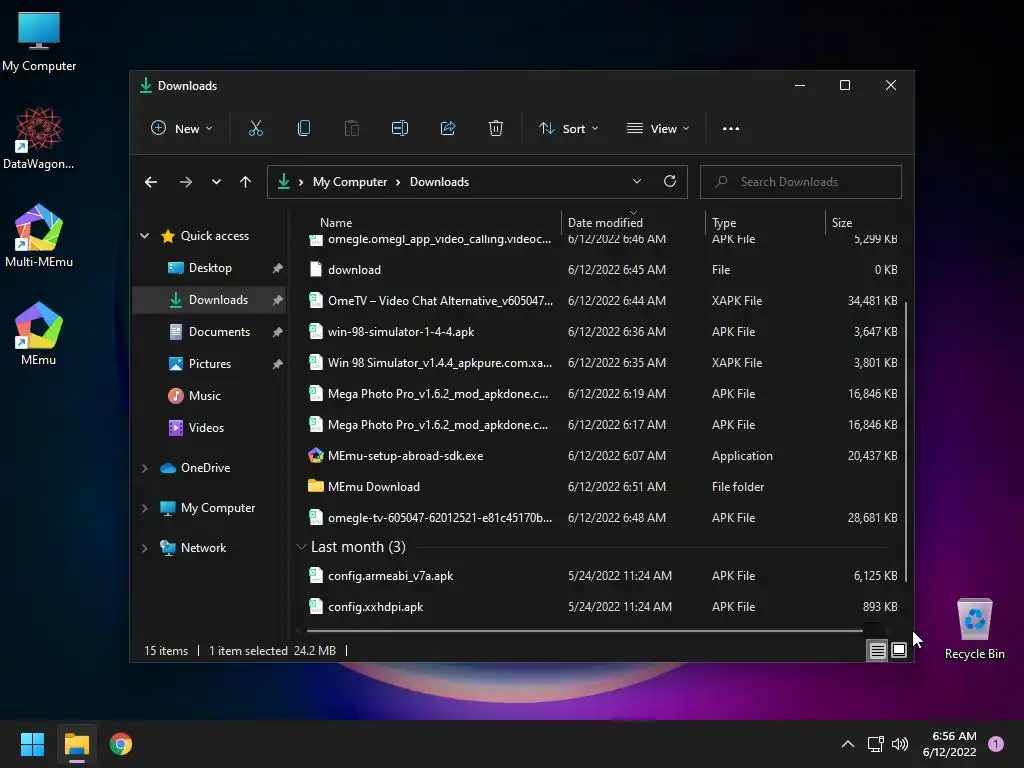
Task: Open the New dropdown menu
Action: click(182, 129)
